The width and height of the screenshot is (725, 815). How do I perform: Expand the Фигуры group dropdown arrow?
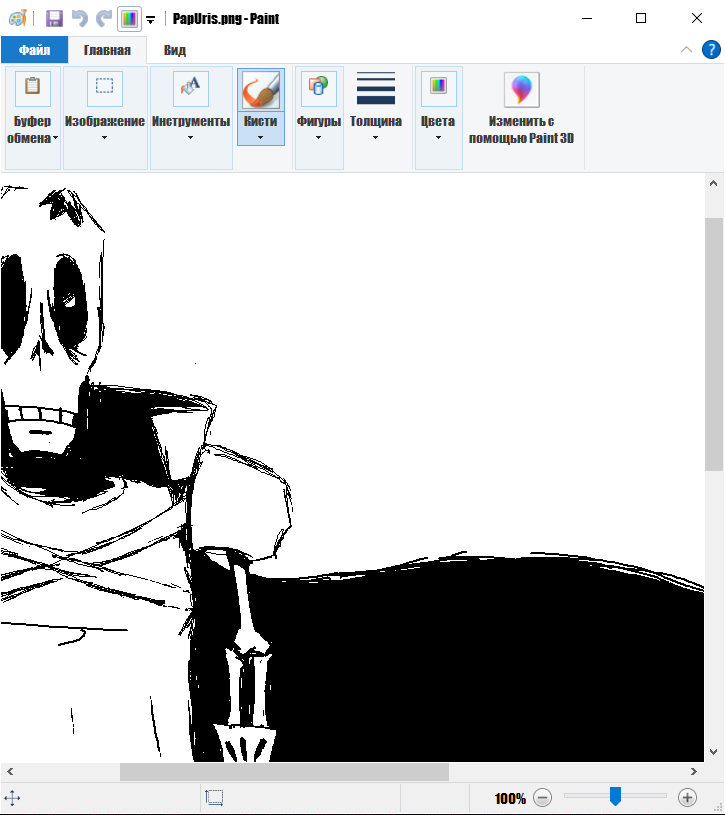[x=319, y=138]
